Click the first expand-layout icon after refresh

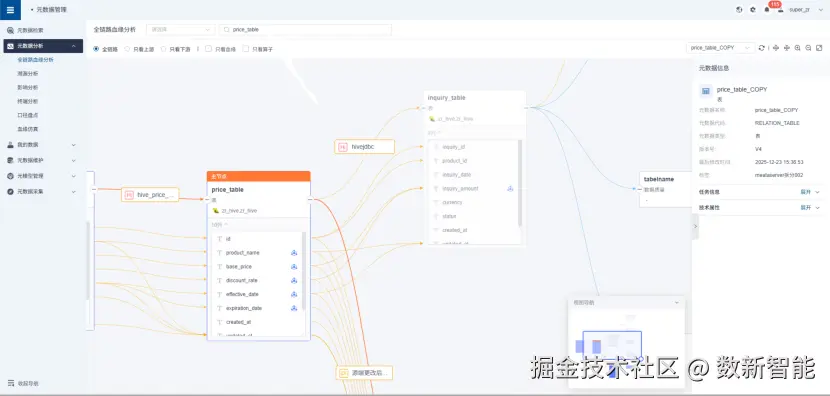point(776,48)
